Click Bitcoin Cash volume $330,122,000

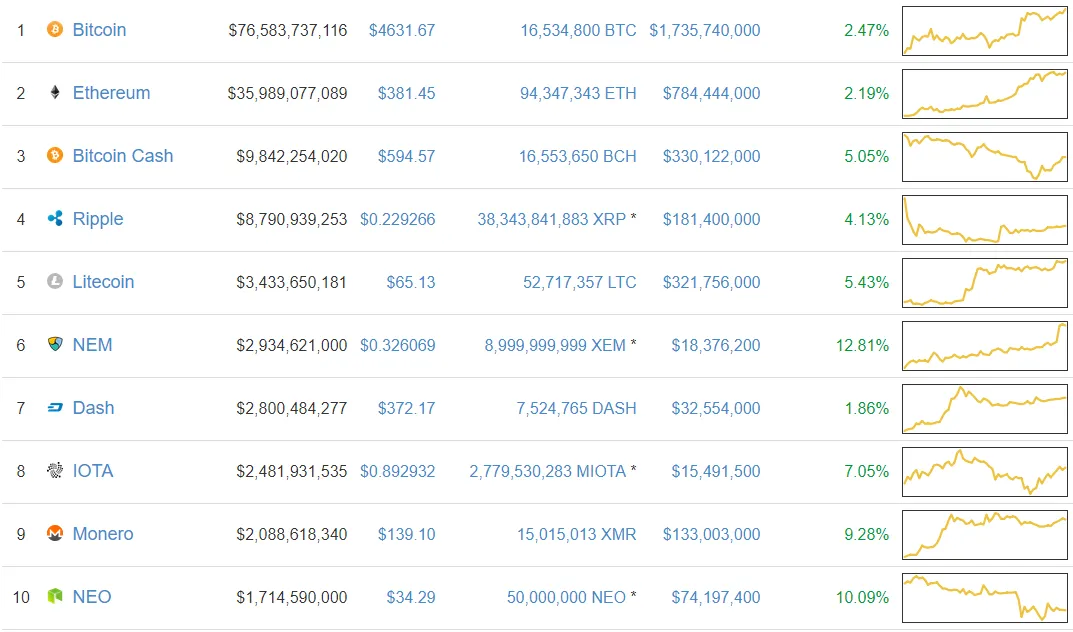point(712,157)
